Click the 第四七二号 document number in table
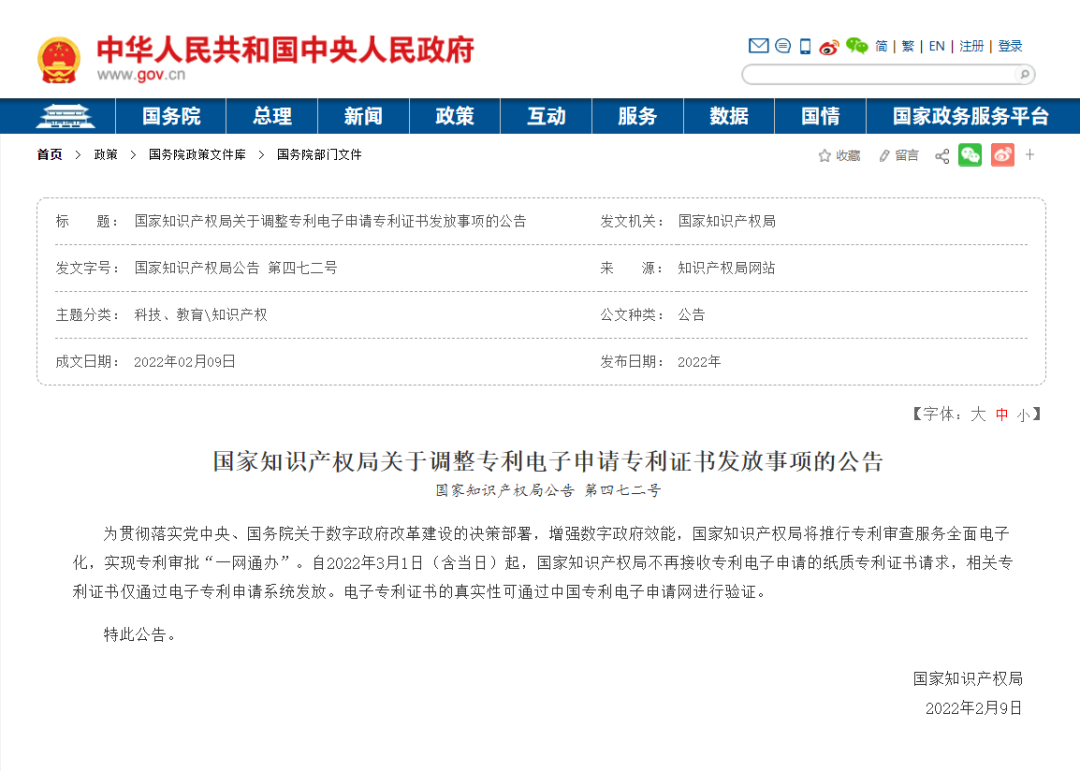1080x771 pixels. [x=302, y=268]
